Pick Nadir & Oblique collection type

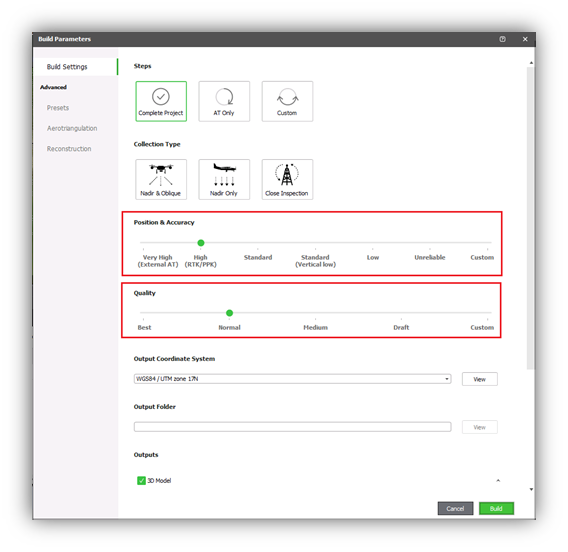tap(161, 179)
